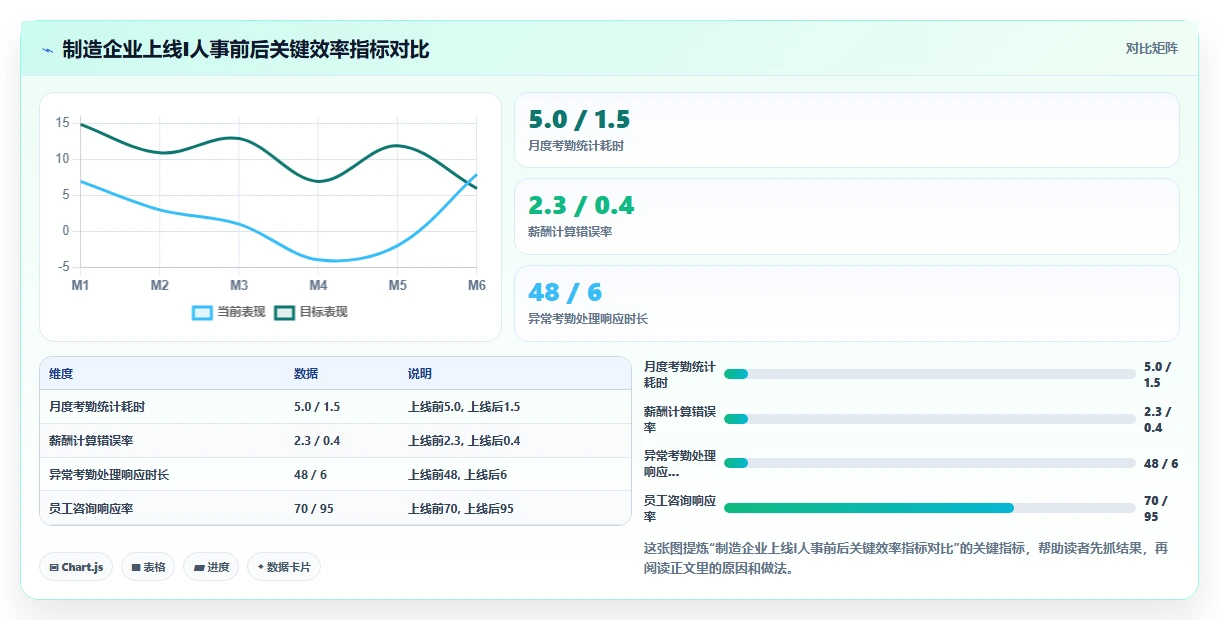Select the Chart.js tag chip

coord(76,567)
